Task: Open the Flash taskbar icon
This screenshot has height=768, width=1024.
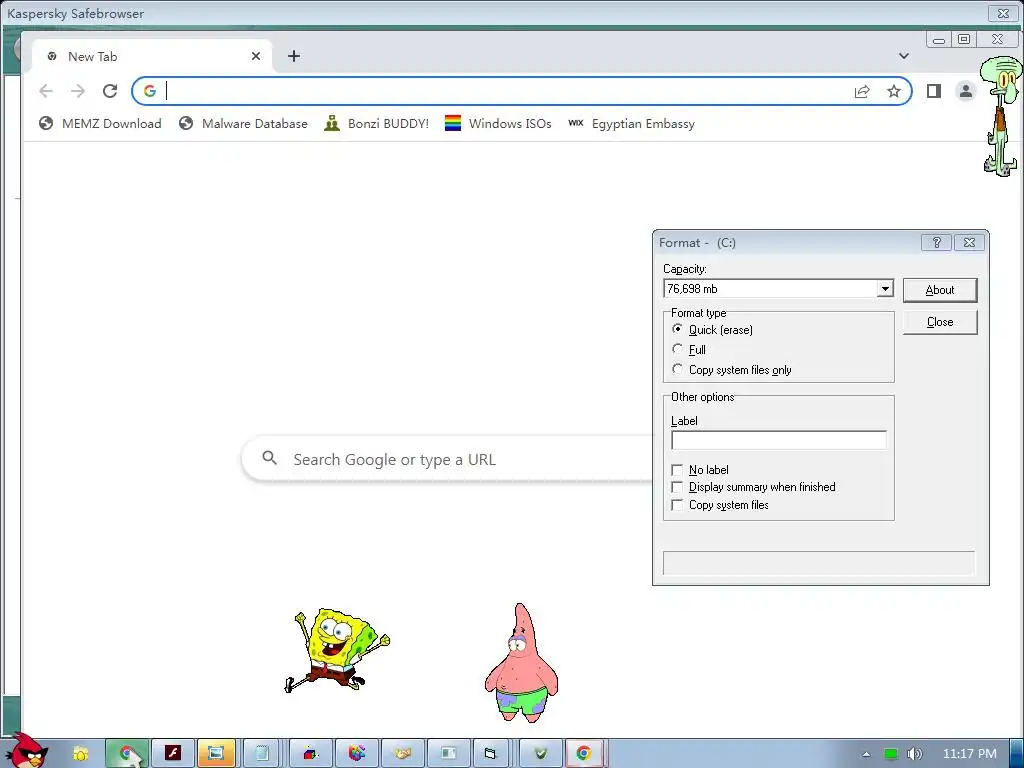Action: click(x=172, y=754)
